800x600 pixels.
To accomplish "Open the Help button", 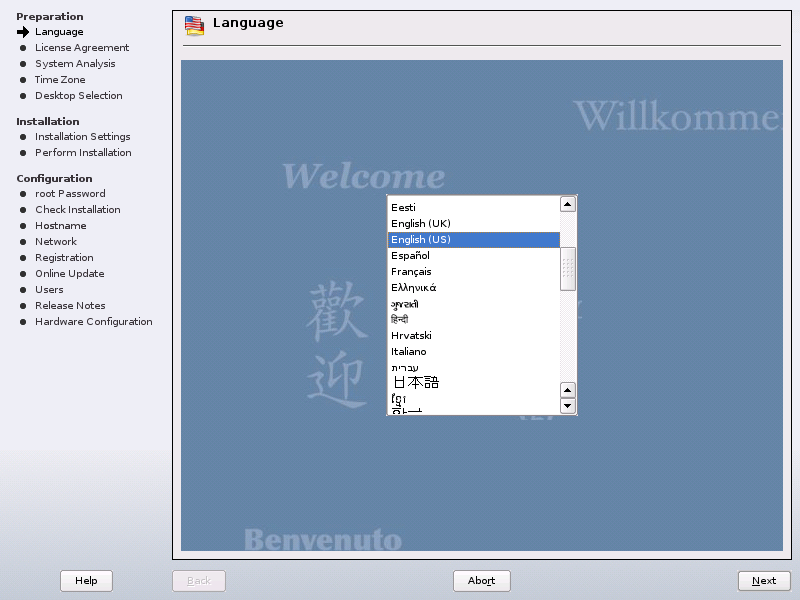I will 86,581.
